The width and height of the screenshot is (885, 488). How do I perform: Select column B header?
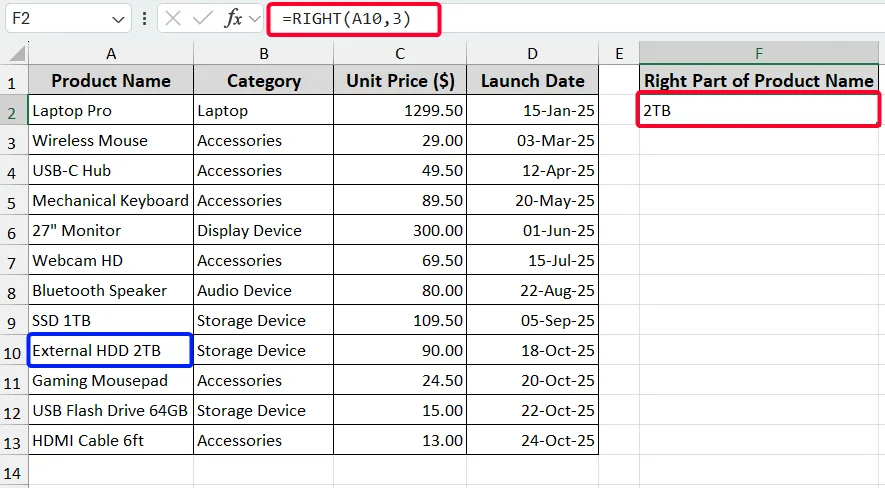[x=264, y=53]
